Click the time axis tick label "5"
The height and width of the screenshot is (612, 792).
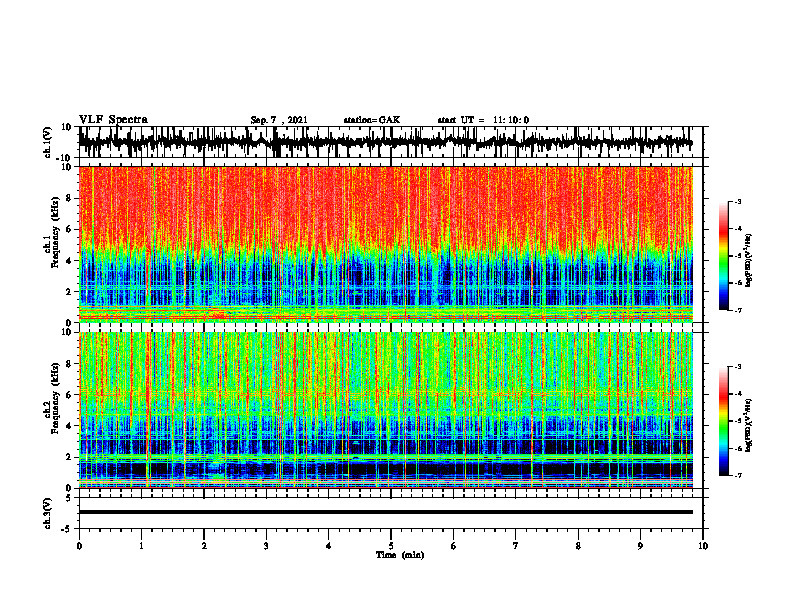point(391,546)
